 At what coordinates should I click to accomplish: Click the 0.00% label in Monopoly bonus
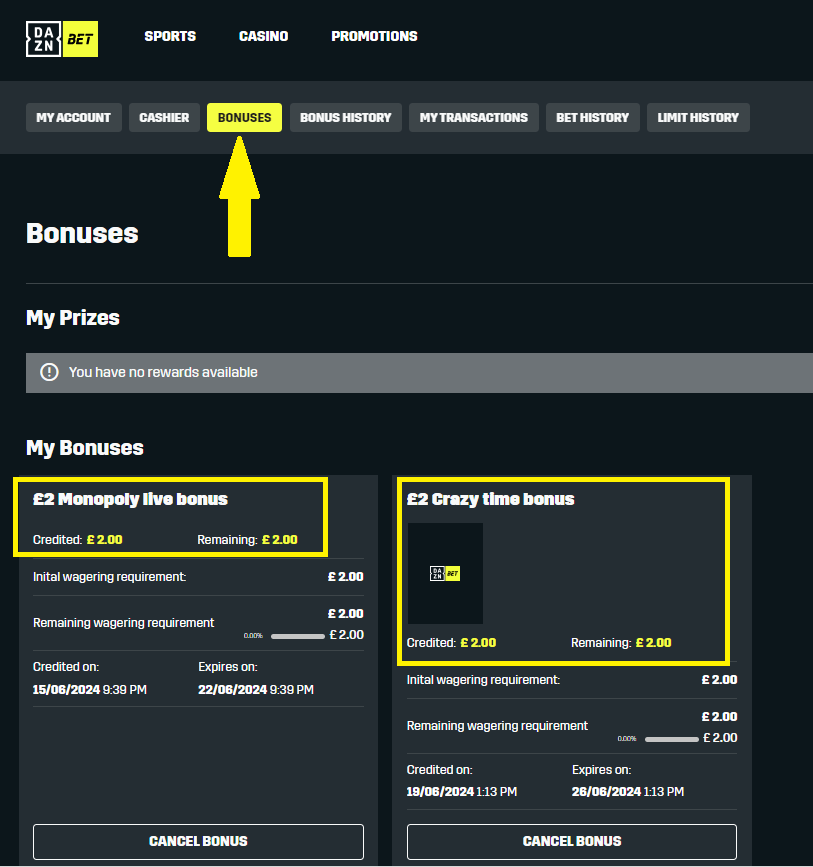click(x=253, y=636)
